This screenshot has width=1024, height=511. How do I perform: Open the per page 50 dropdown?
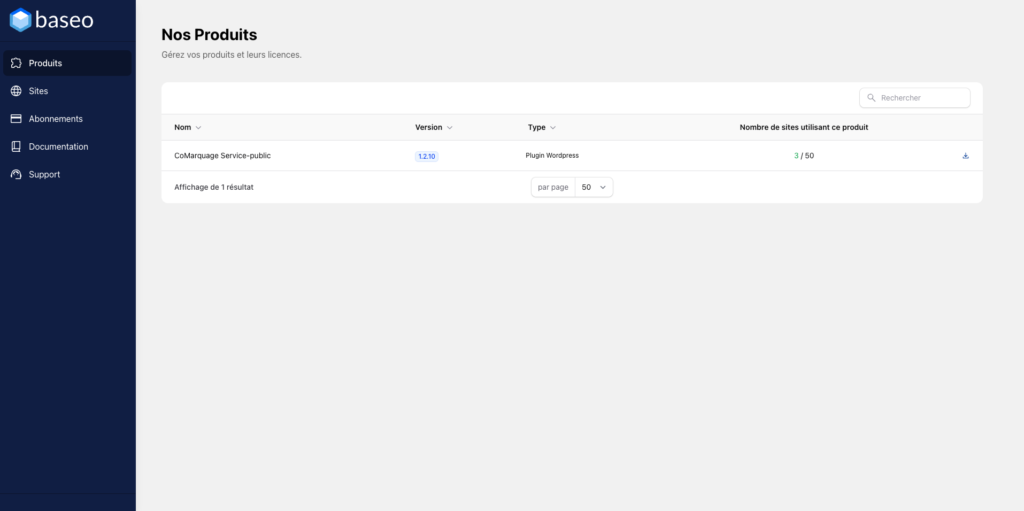(x=594, y=187)
